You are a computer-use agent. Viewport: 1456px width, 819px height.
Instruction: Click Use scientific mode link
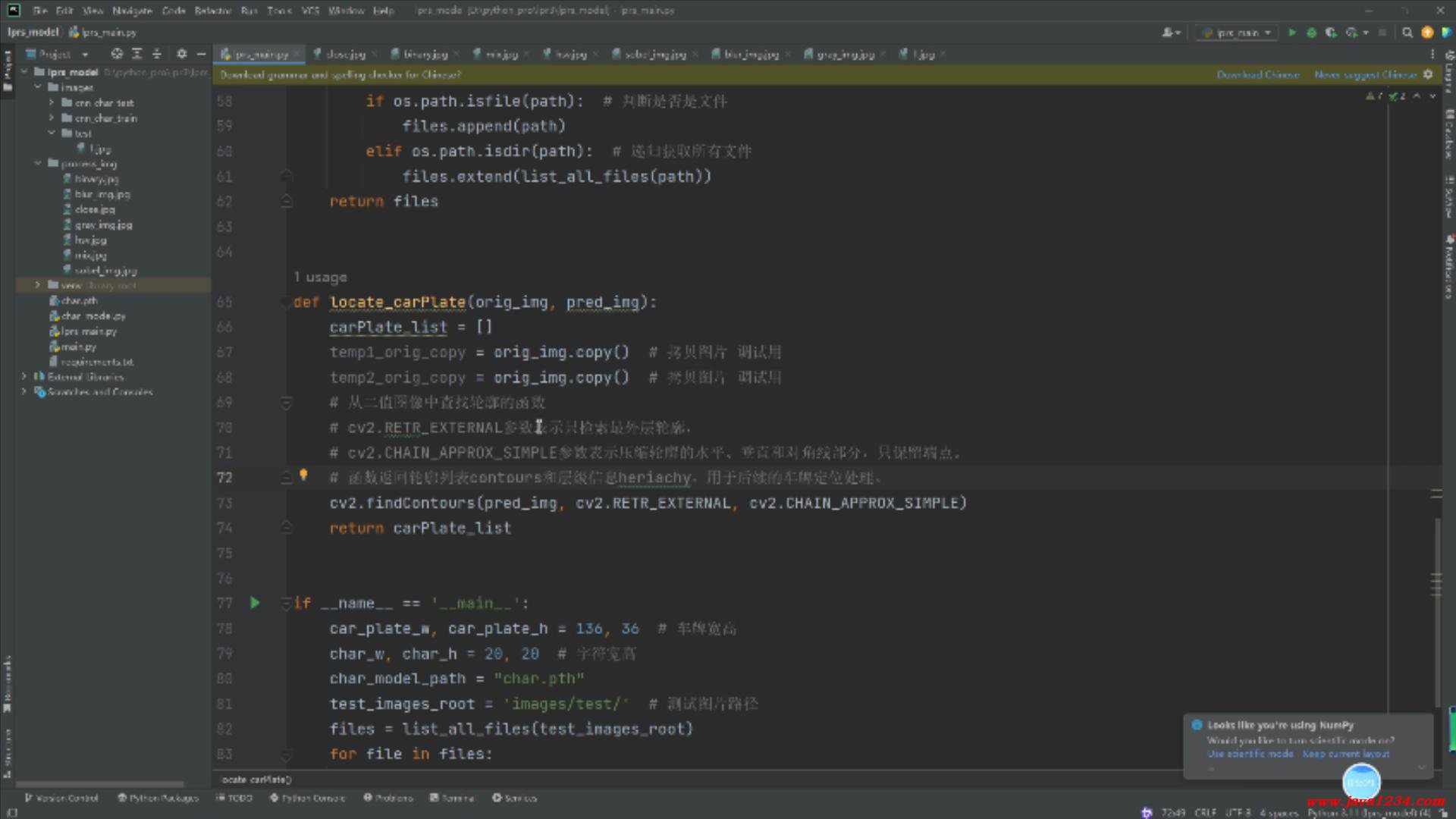click(1250, 754)
